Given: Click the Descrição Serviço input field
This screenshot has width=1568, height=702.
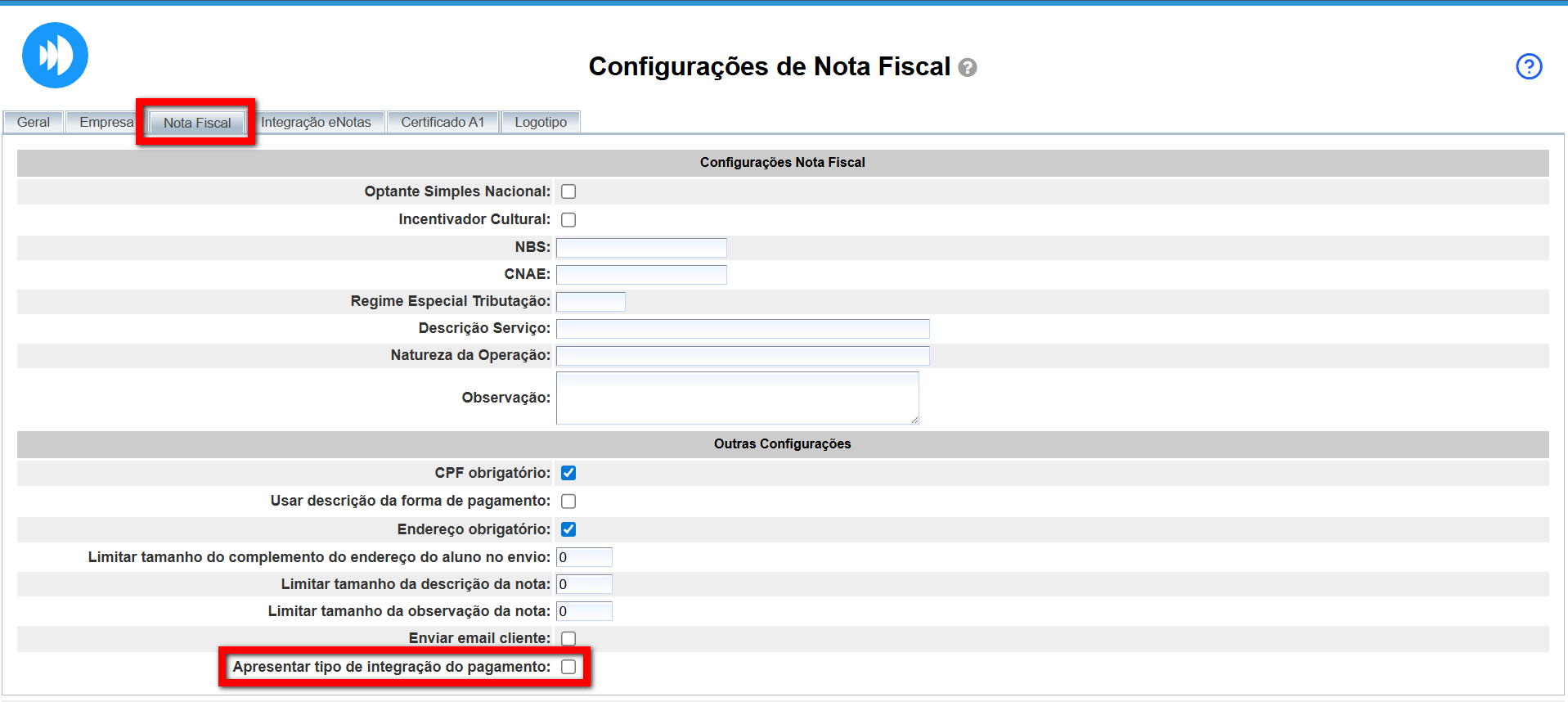Looking at the screenshot, I should click(743, 328).
